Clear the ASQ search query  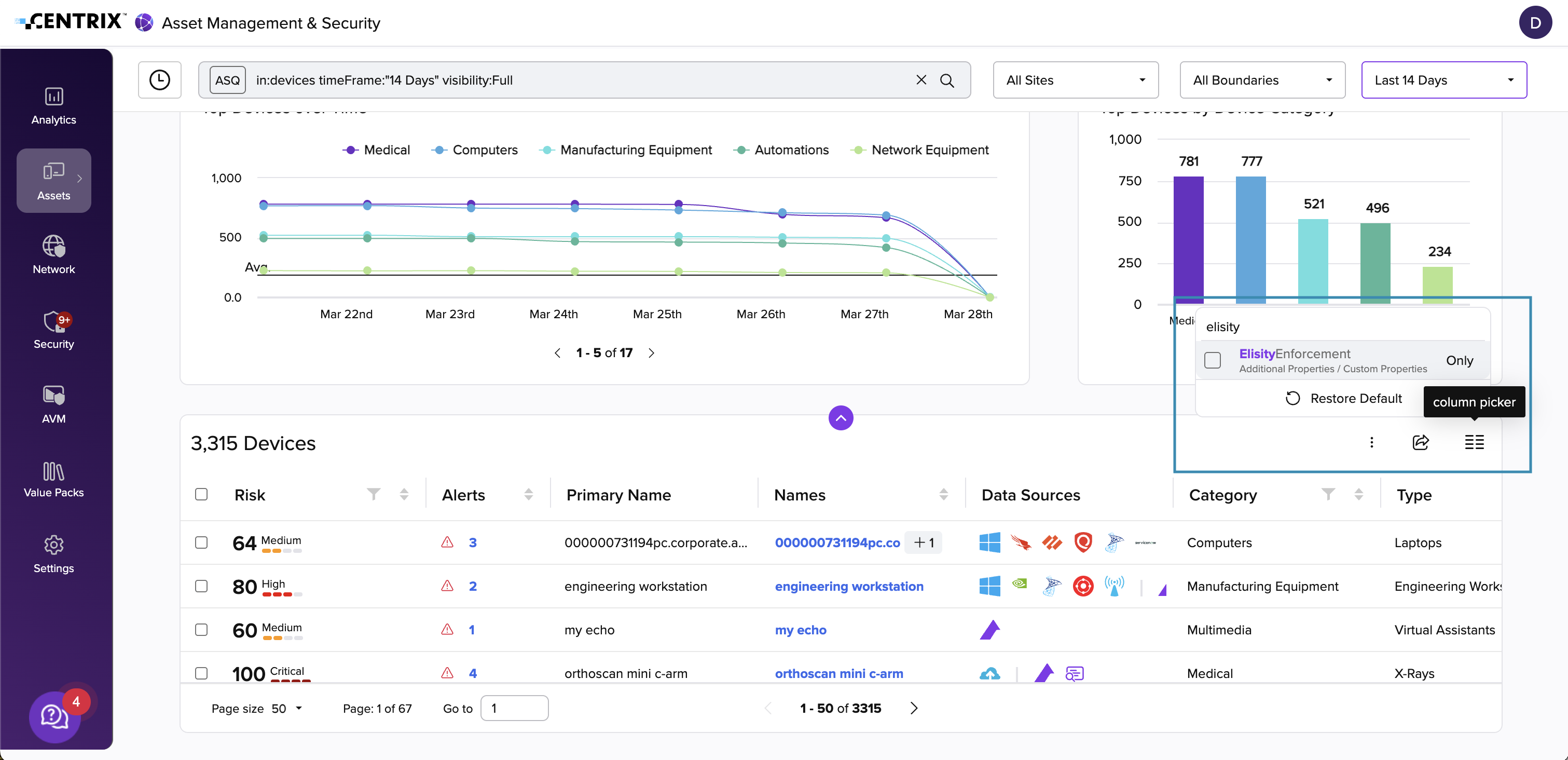[921, 80]
